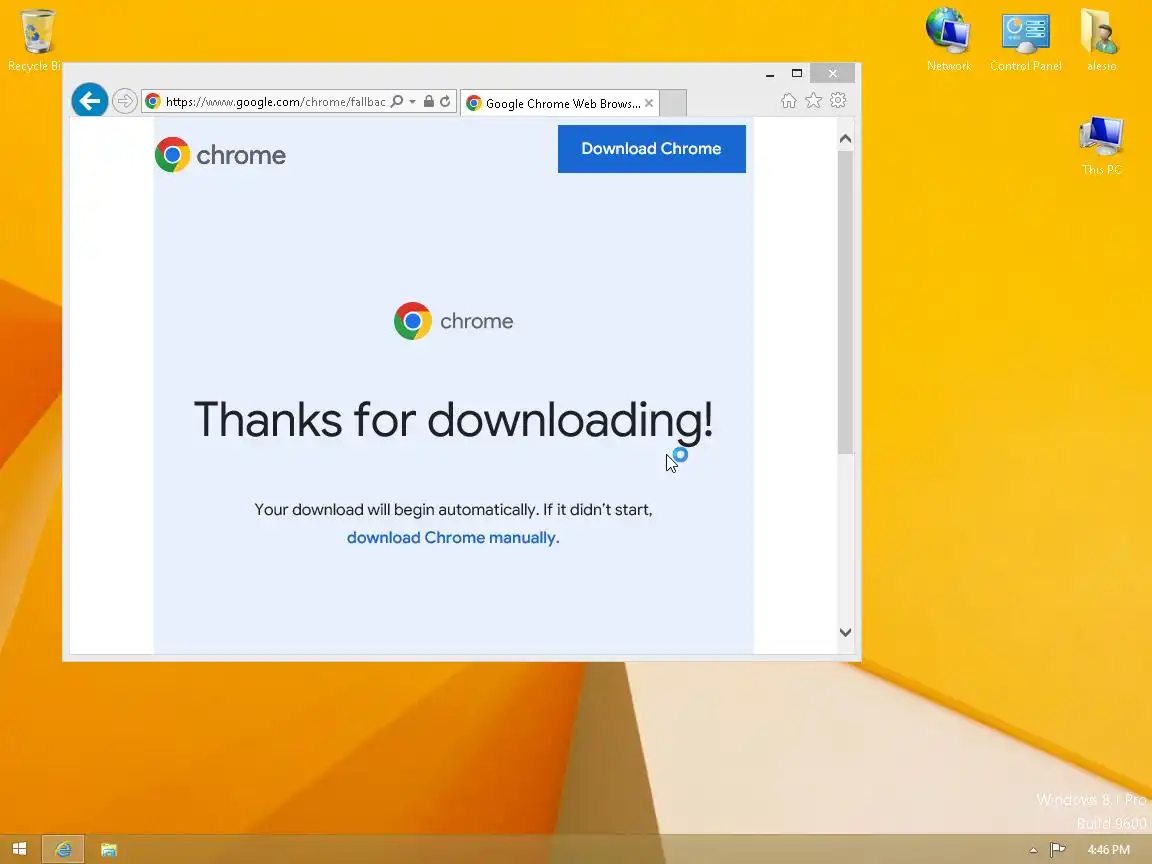
Task: Open the Windows Start button
Action: (20, 849)
